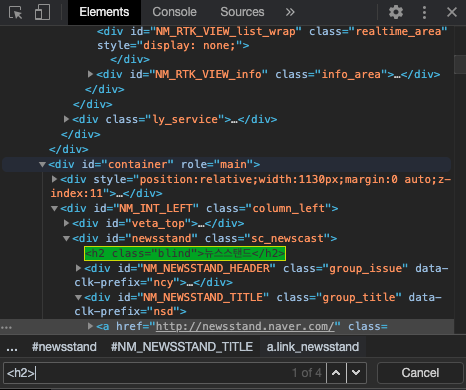Screen dimensions: 466x390
Task: Click the class="column_left" attribute text
Action: 269,208
